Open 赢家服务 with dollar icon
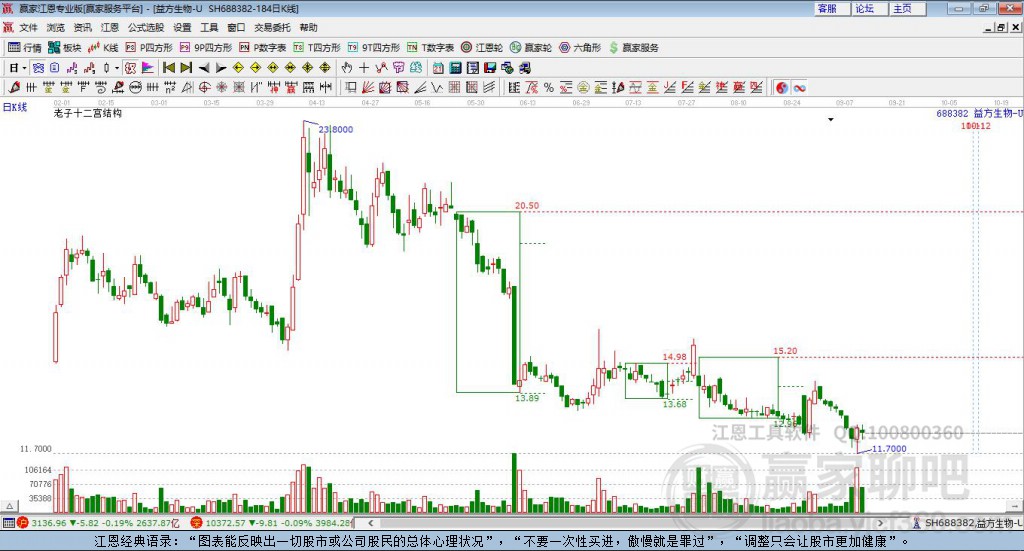This screenshot has height=551, width=1024. [x=634, y=48]
